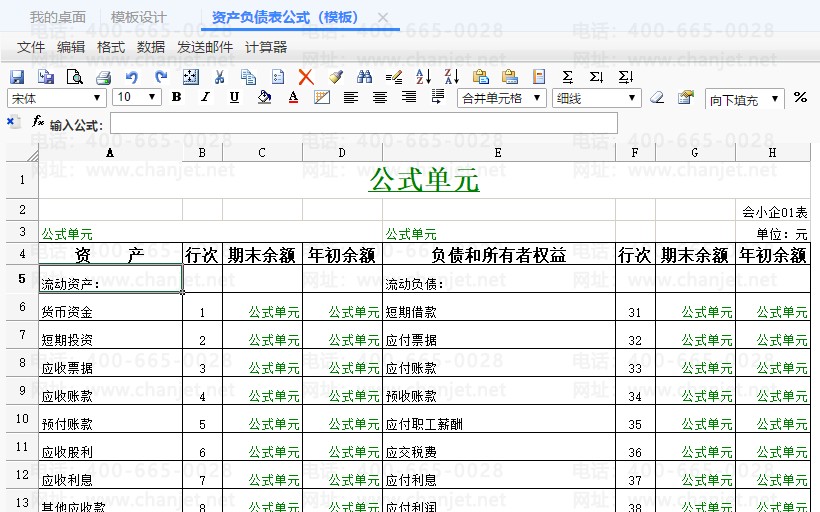Screen dimensions: 820x512
Task: Click the Save disk icon
Action: pyautogui.click(x=17, y=77)
